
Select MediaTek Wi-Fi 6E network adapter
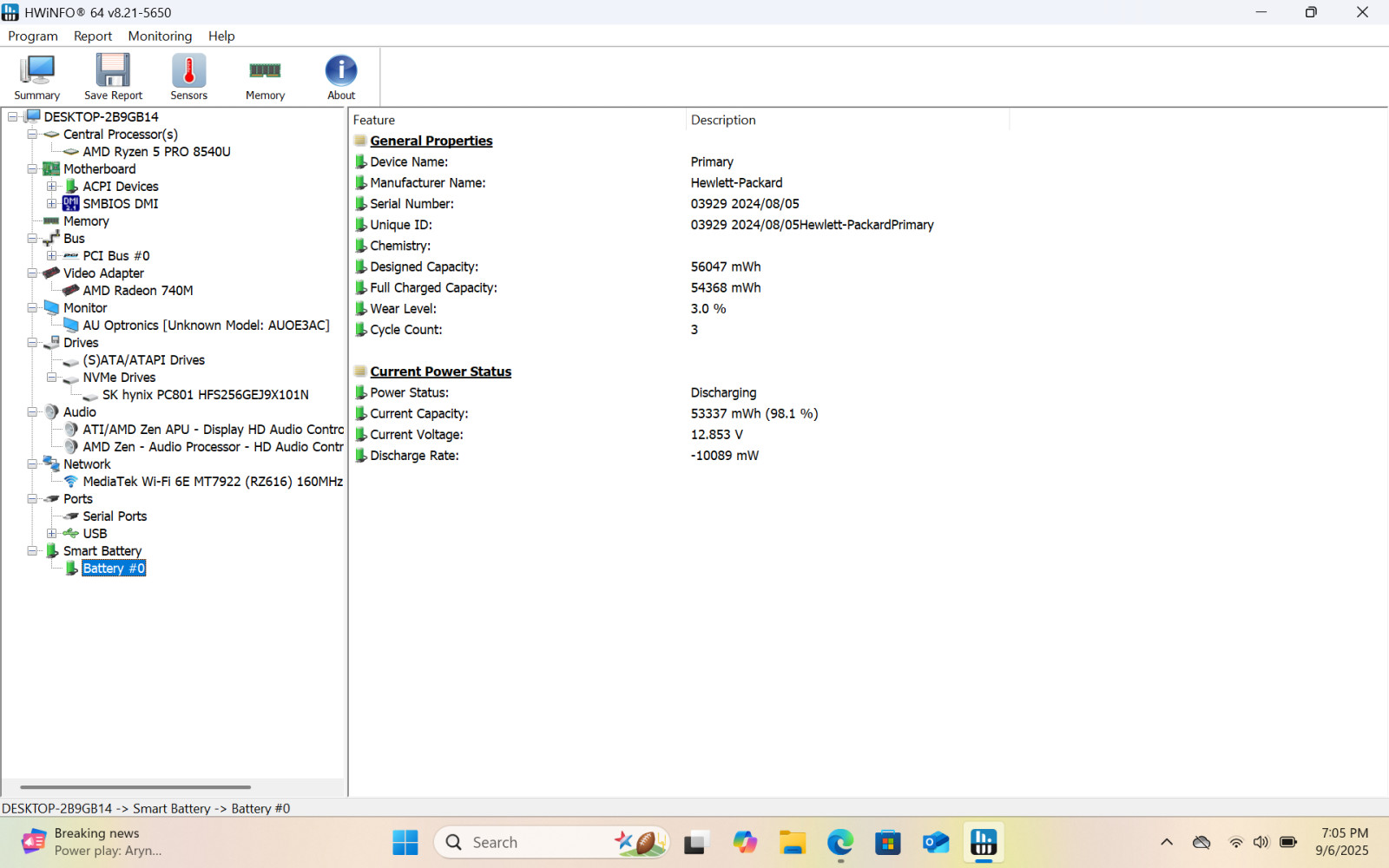(213, 481)
